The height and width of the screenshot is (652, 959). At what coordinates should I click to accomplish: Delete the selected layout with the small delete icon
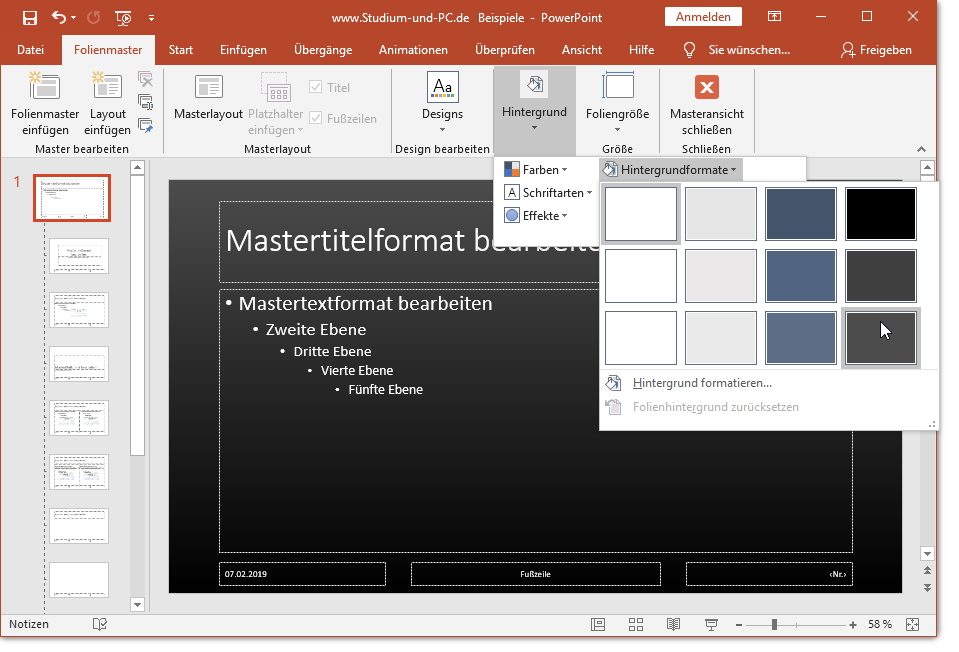coord(146,79)
